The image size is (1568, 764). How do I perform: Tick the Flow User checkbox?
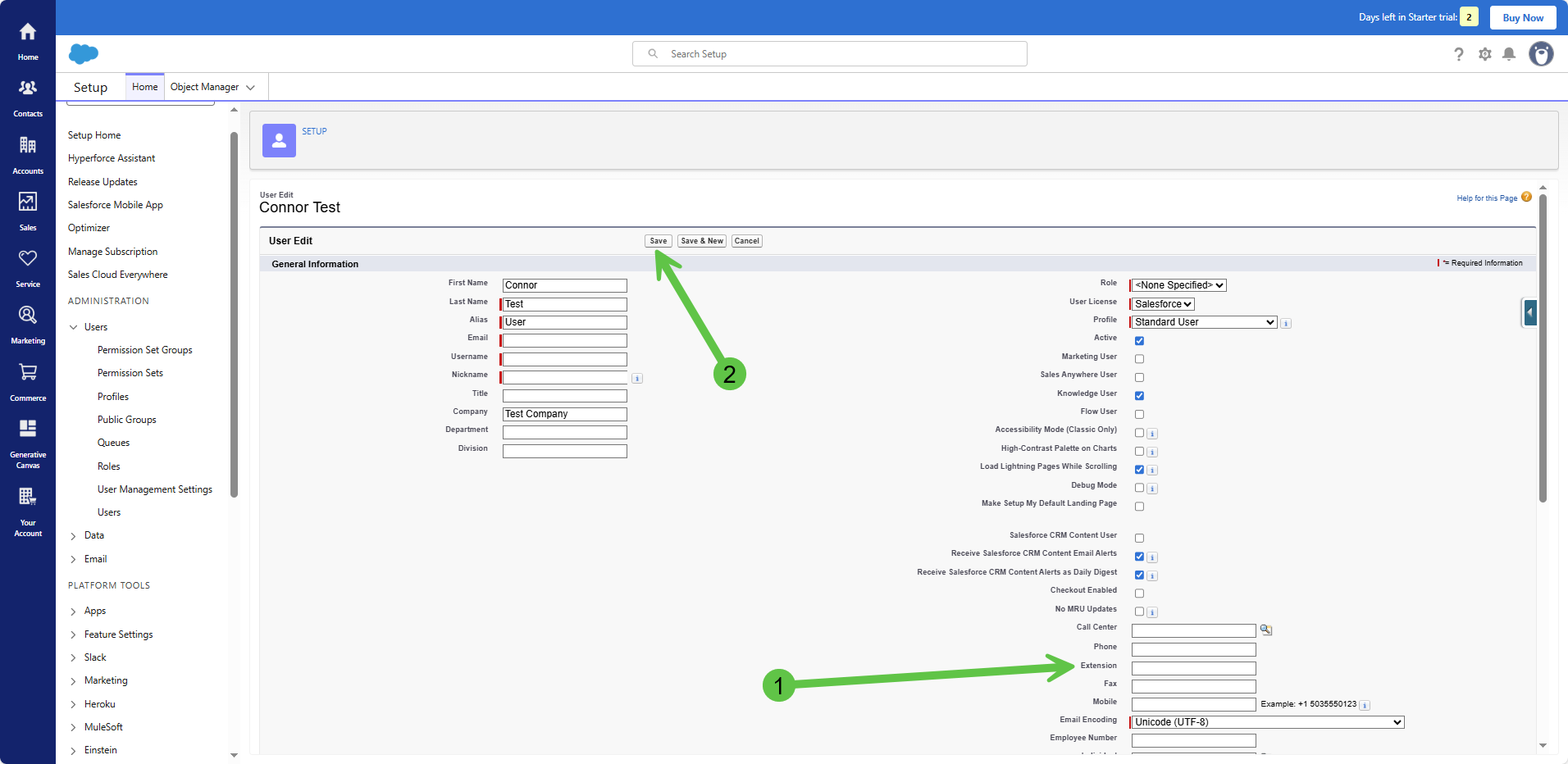[1139, 415]
